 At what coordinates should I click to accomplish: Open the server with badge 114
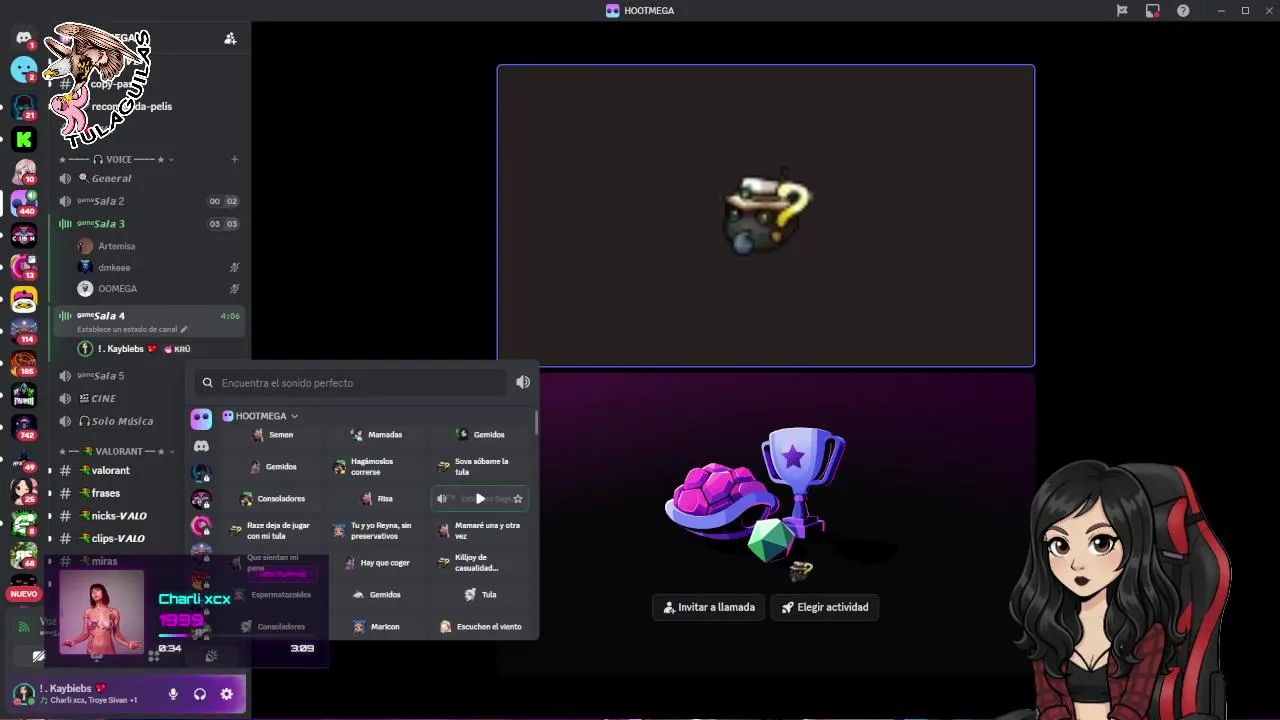tap(24, 331)
